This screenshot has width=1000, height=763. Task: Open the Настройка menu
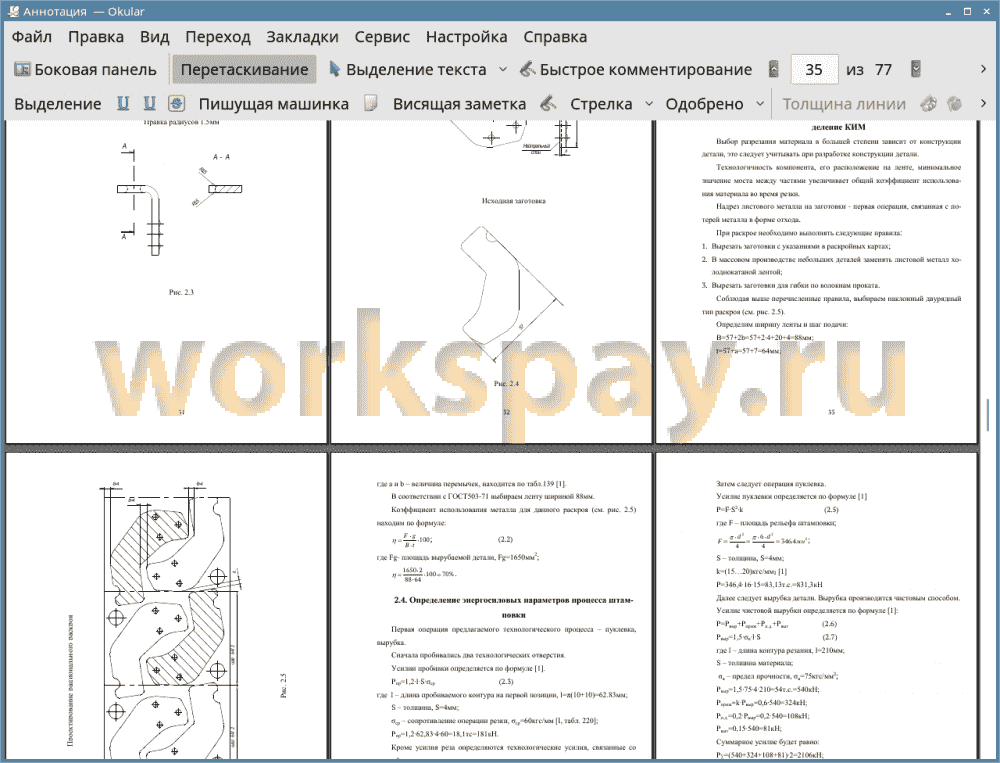click(x=466, y=37)
